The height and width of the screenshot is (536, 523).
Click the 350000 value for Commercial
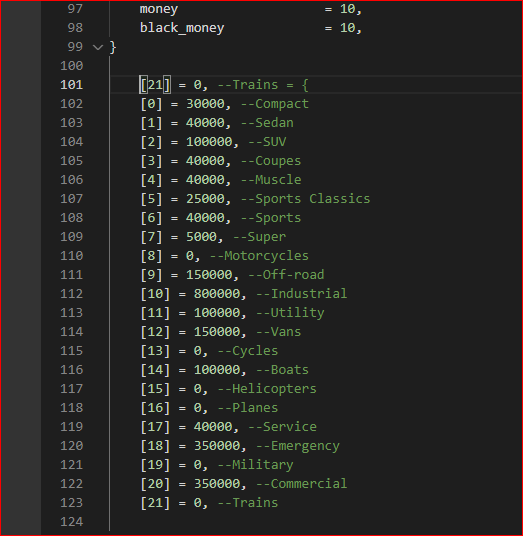coord(217,484)
